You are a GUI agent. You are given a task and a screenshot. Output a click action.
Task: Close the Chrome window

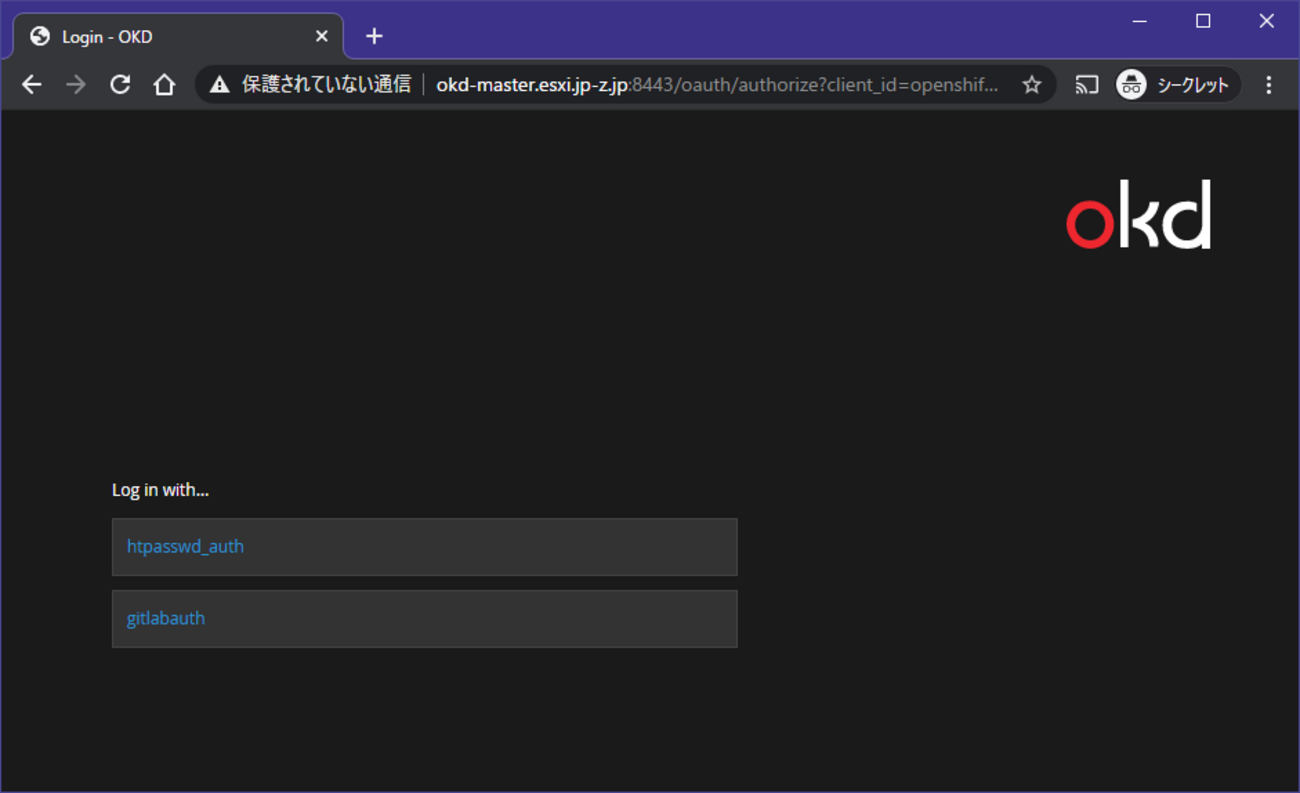point(1266,21)
